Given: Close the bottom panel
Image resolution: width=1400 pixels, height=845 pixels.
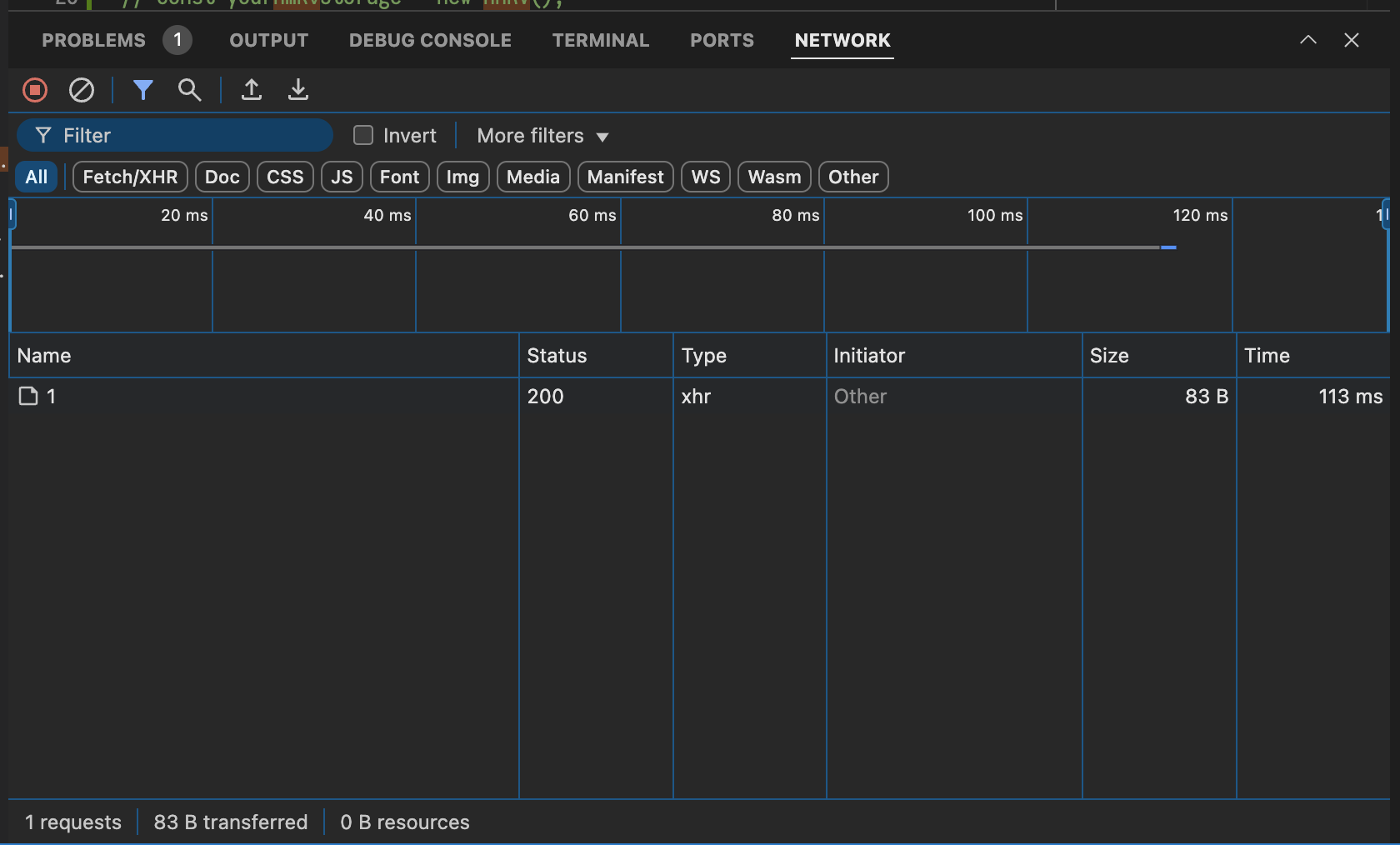Looking at the screenshot, I should 1352,40.
